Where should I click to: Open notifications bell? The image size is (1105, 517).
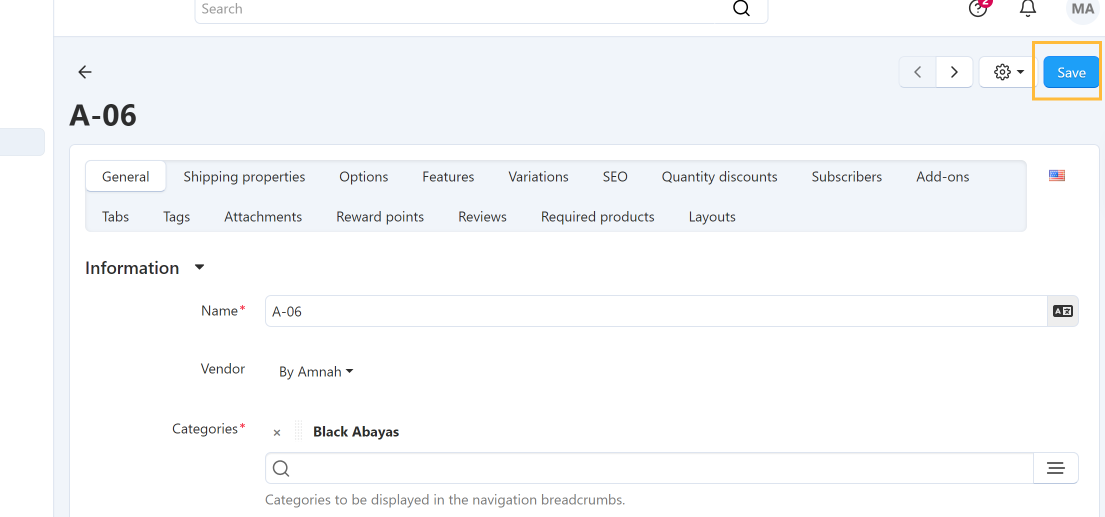[x=1028, y=8]
